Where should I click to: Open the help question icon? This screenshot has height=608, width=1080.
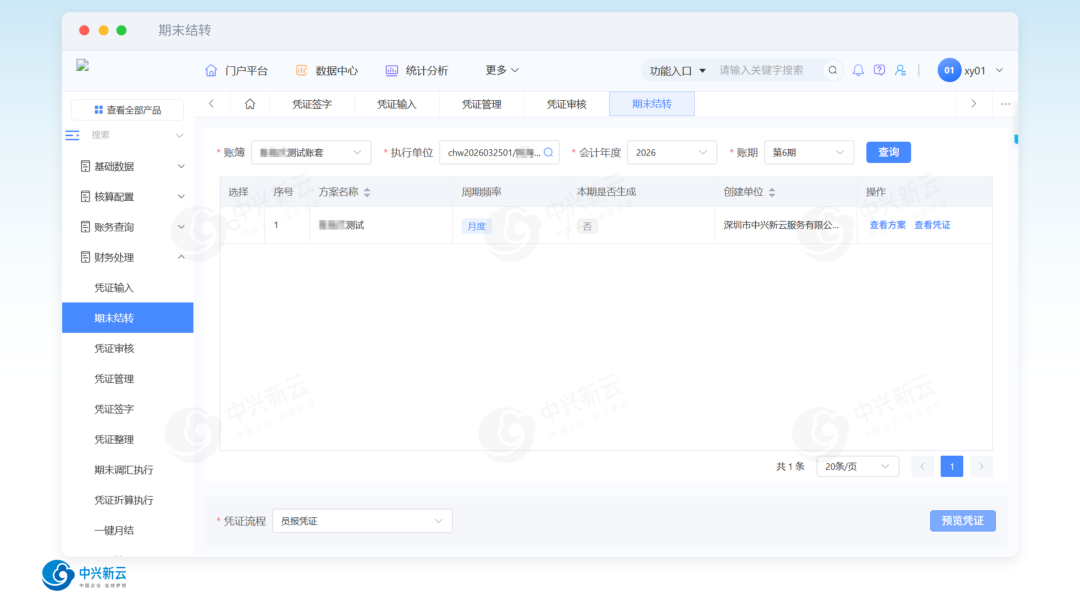[x=880, y=70]
